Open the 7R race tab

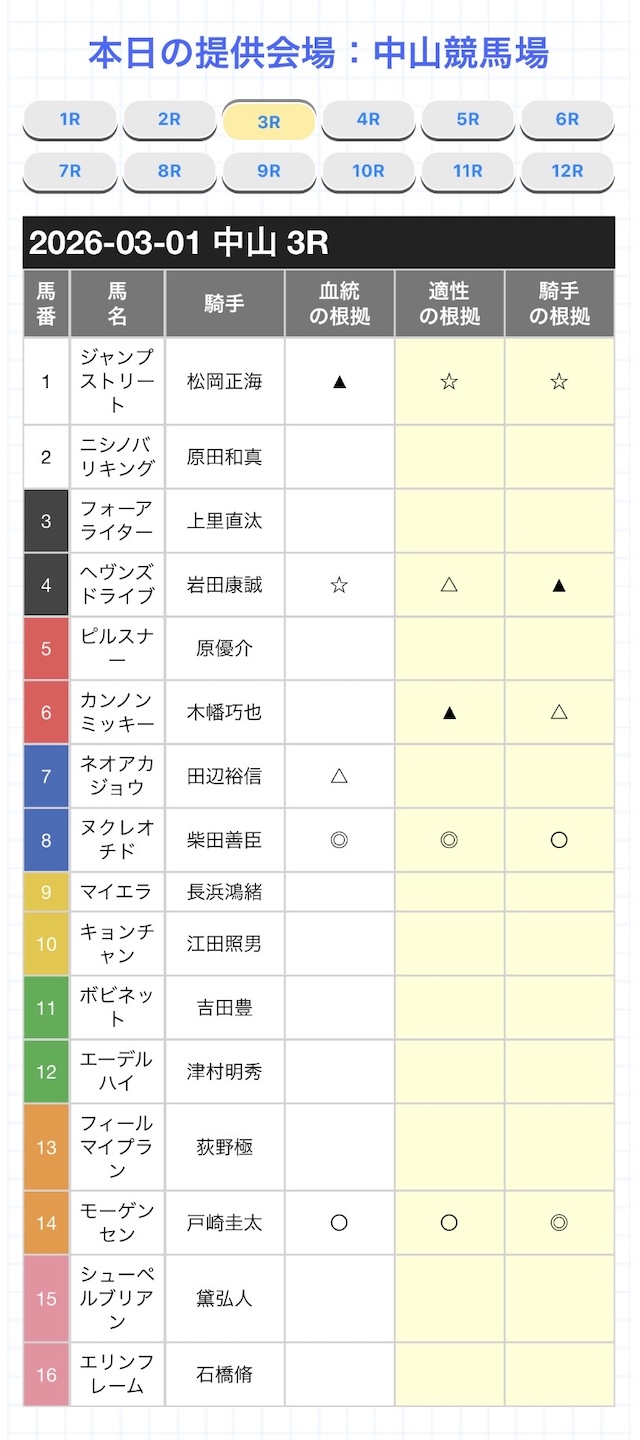pyautogui.click(x=69, y=171)
